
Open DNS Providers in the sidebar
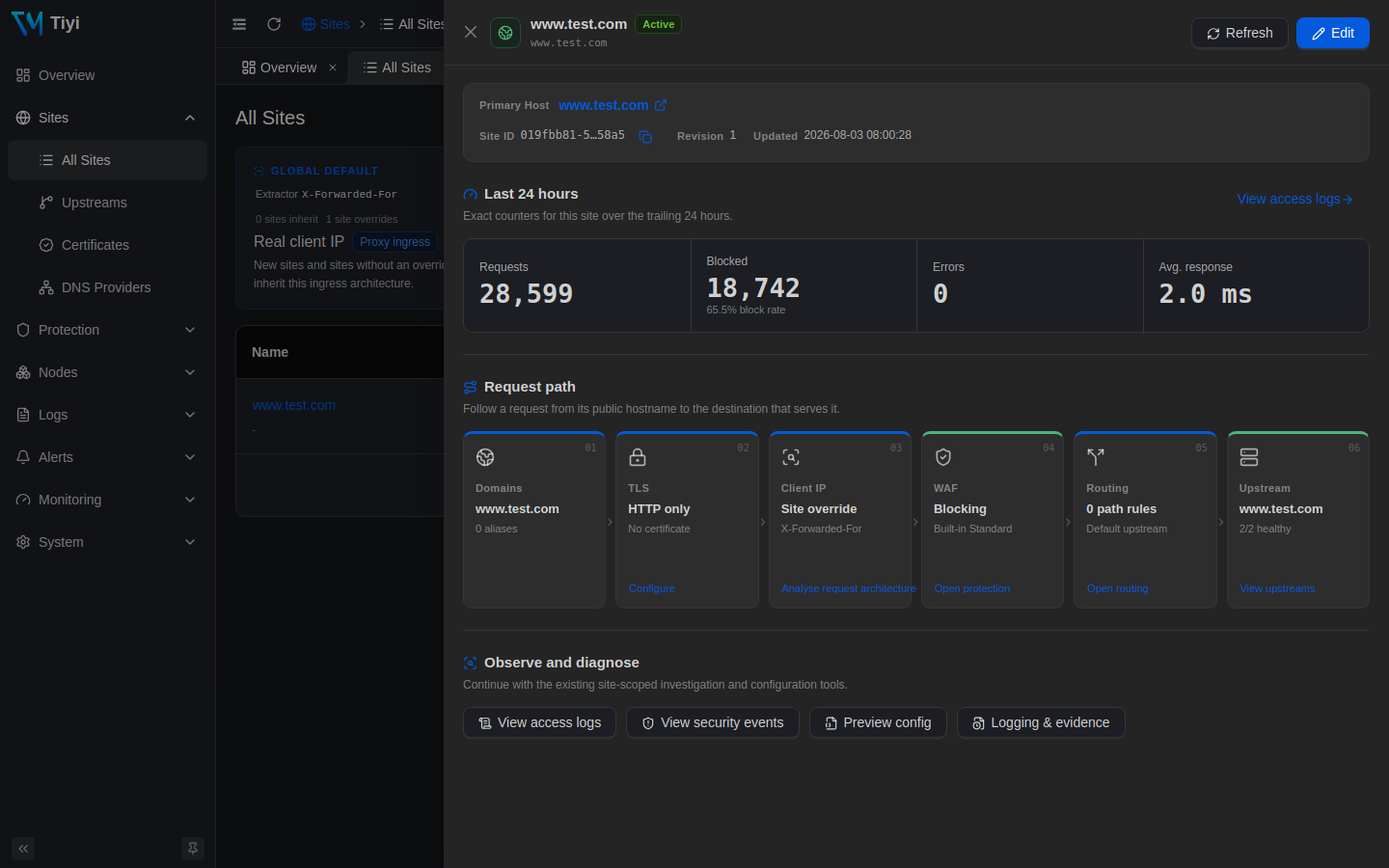tap(107, 287)
